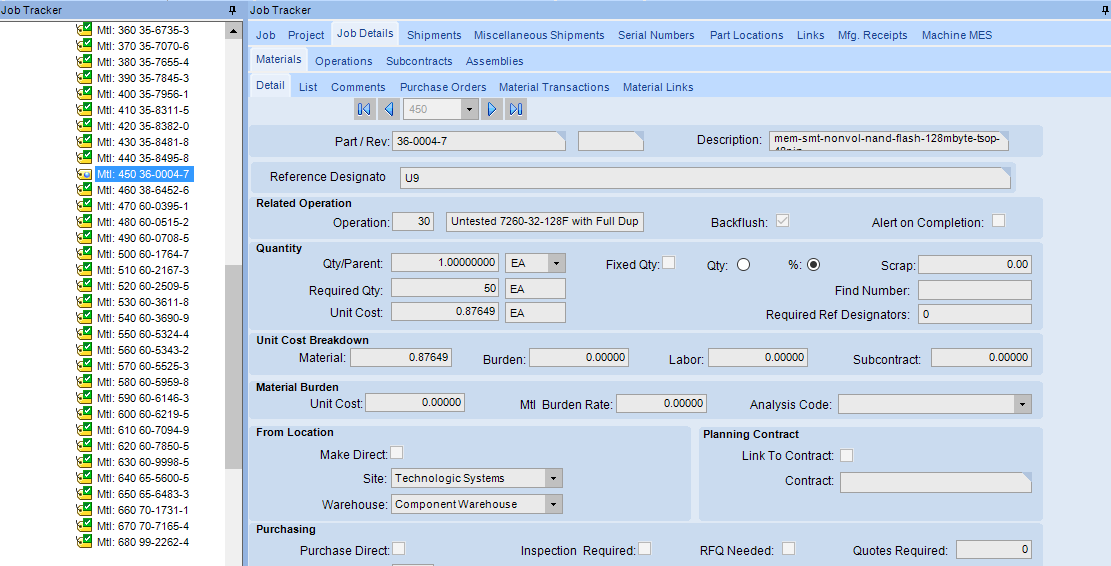Go to previous material record
The image size is (1111, 566).
click(388, 109)
